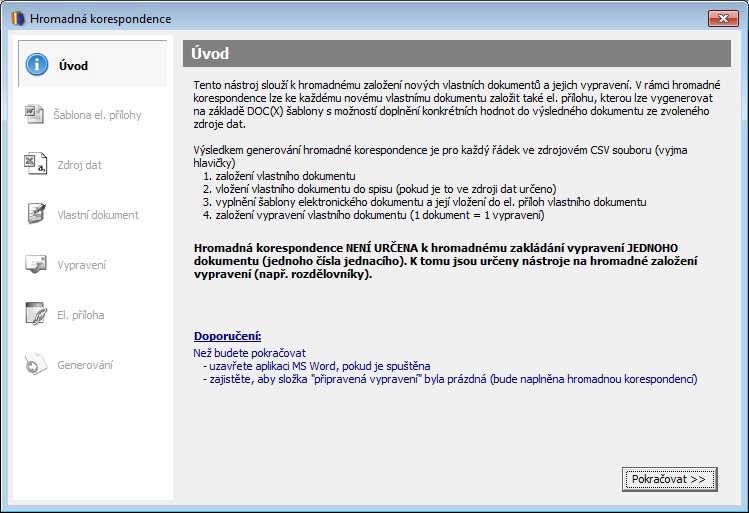The image size is (749, 513).
Task: Click the line about 'připravená vypravení' folder
Action: pos(450,379)
